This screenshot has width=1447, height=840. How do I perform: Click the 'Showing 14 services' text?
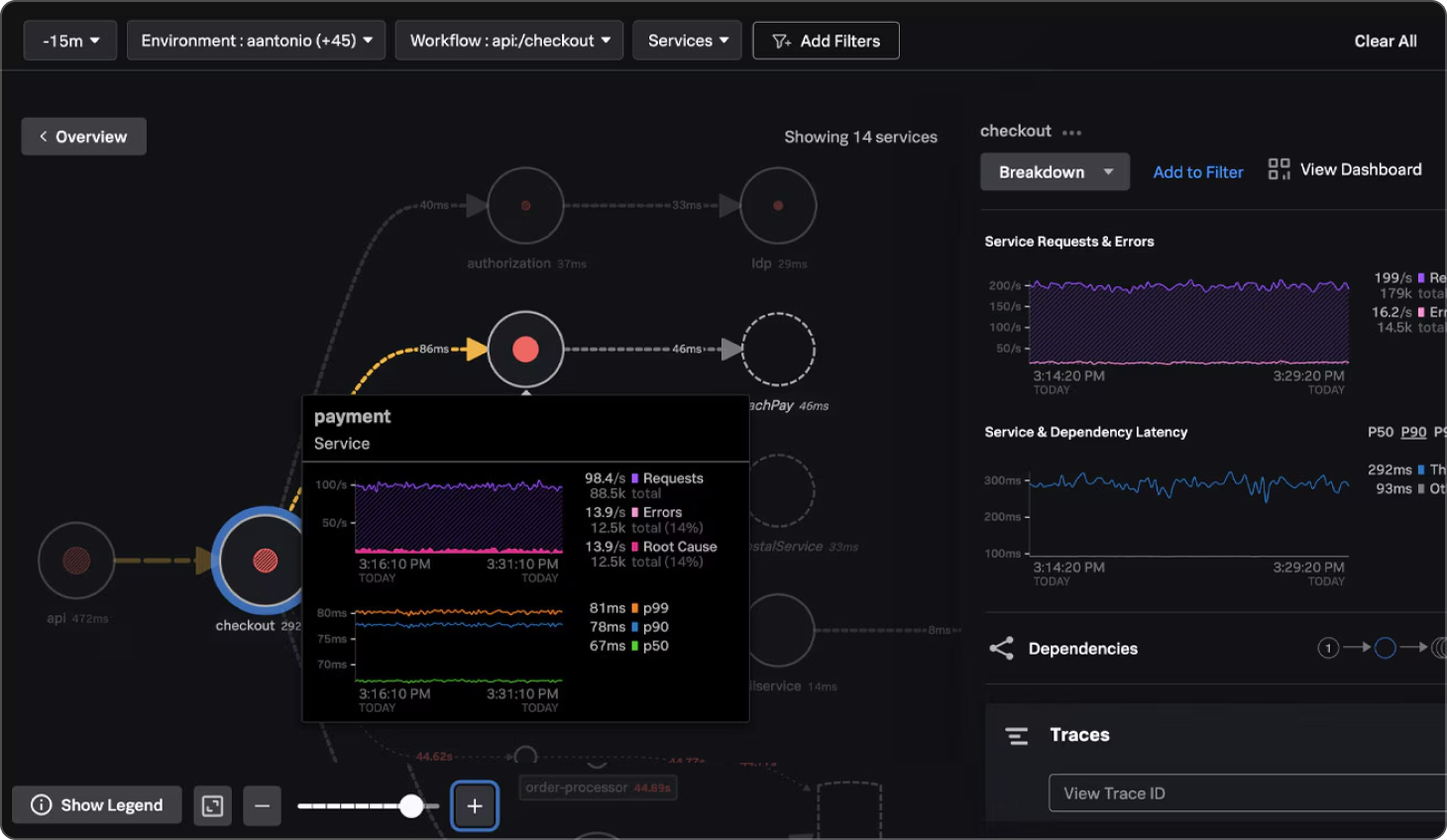[x=860, y=137]
